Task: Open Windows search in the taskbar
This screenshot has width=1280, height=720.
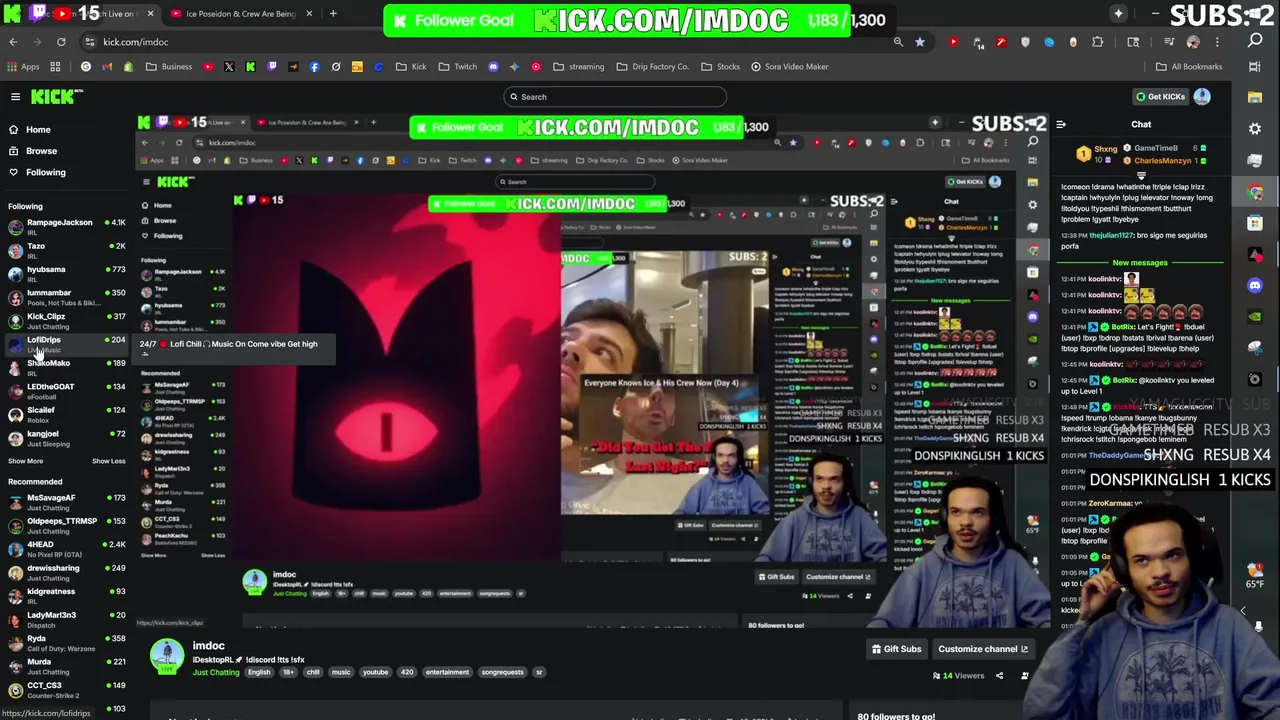Action: tap(1255, 41)
